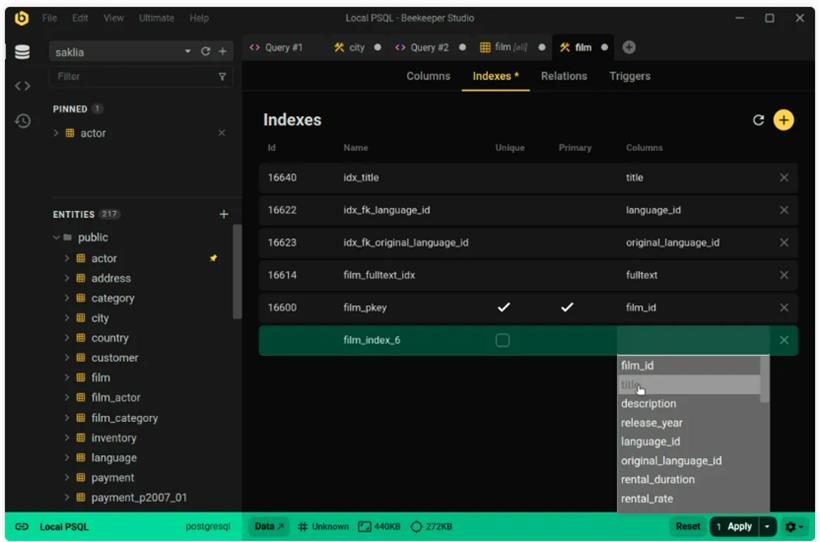The height and width of the screenshot is (542, 820).
Task: Remove the idx_title index row
Action: tap(783, 178)
